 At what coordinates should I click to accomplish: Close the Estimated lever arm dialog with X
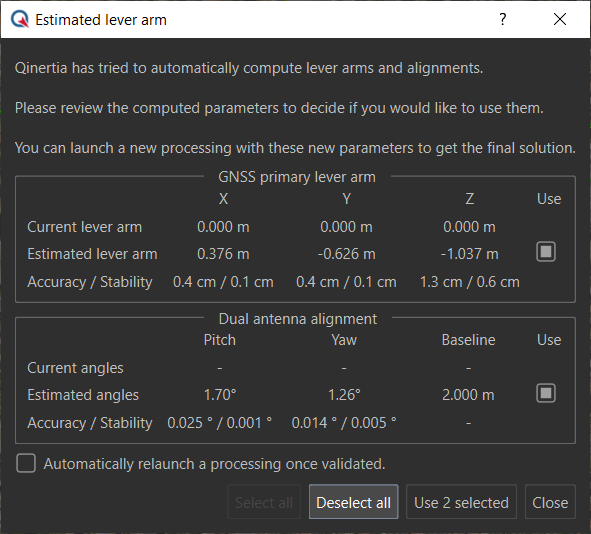pyautogui.click(x=560, y=19)
